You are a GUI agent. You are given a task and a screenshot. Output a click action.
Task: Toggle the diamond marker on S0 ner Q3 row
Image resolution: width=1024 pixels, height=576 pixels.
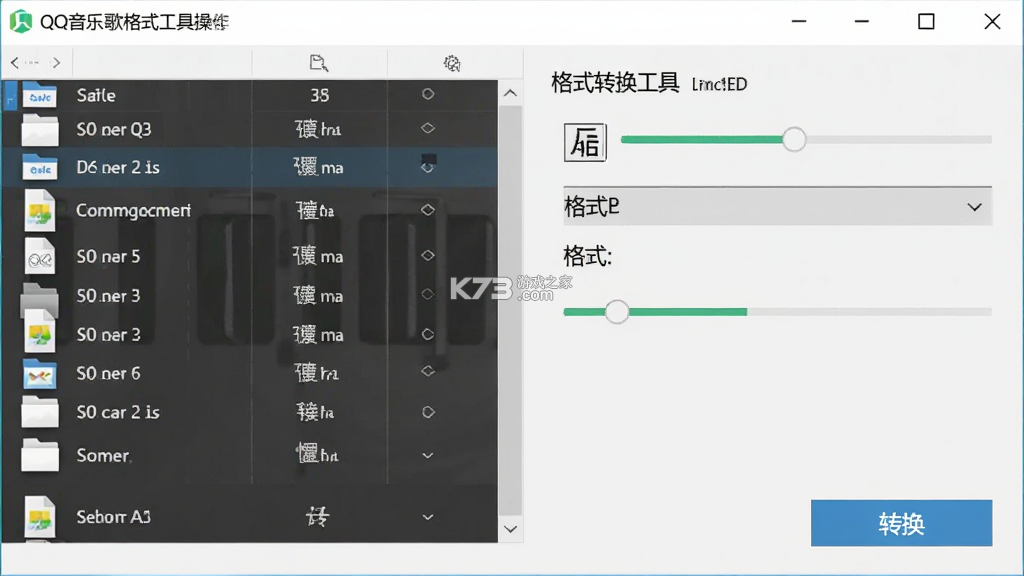coord(428,128)
